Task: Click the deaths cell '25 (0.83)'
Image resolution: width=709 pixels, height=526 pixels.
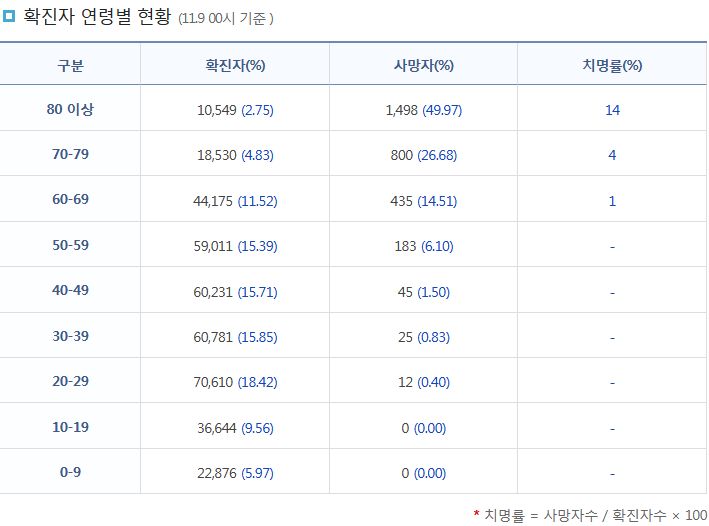Action: coord(424,337)
